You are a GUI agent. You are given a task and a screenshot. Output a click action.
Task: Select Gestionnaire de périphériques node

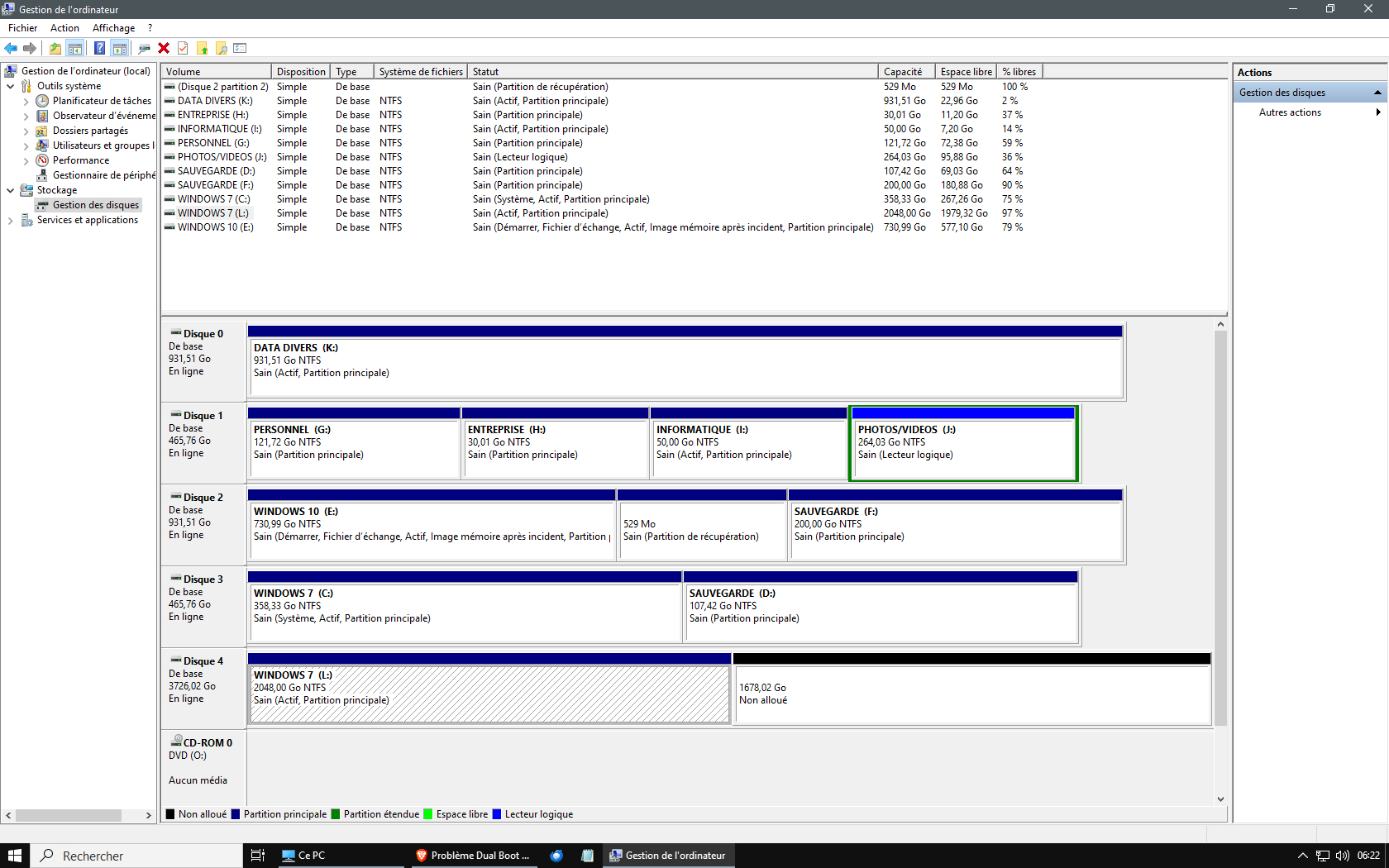[104, 175]
